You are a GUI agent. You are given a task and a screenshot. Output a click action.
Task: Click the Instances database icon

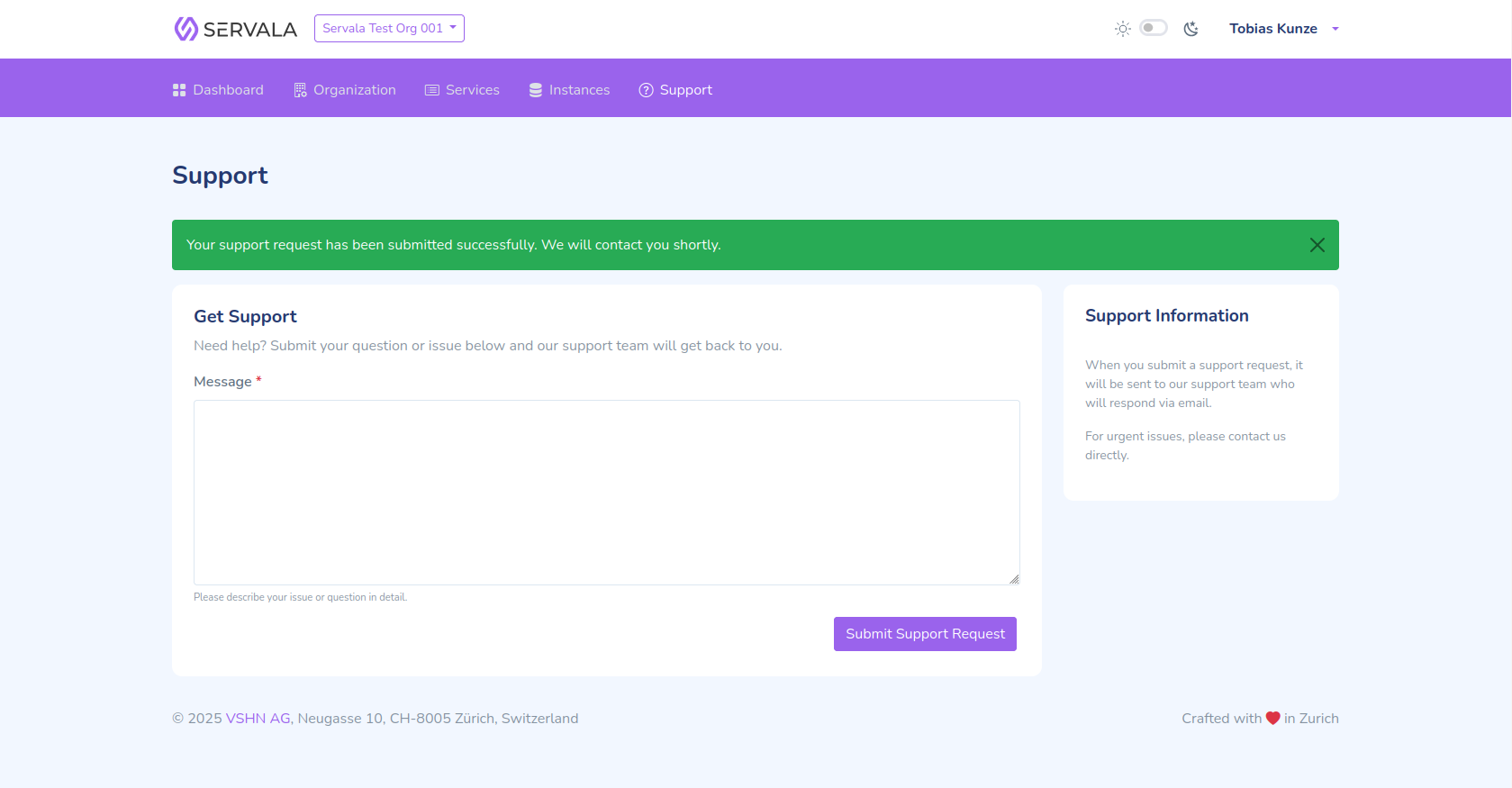click(536, 90)
